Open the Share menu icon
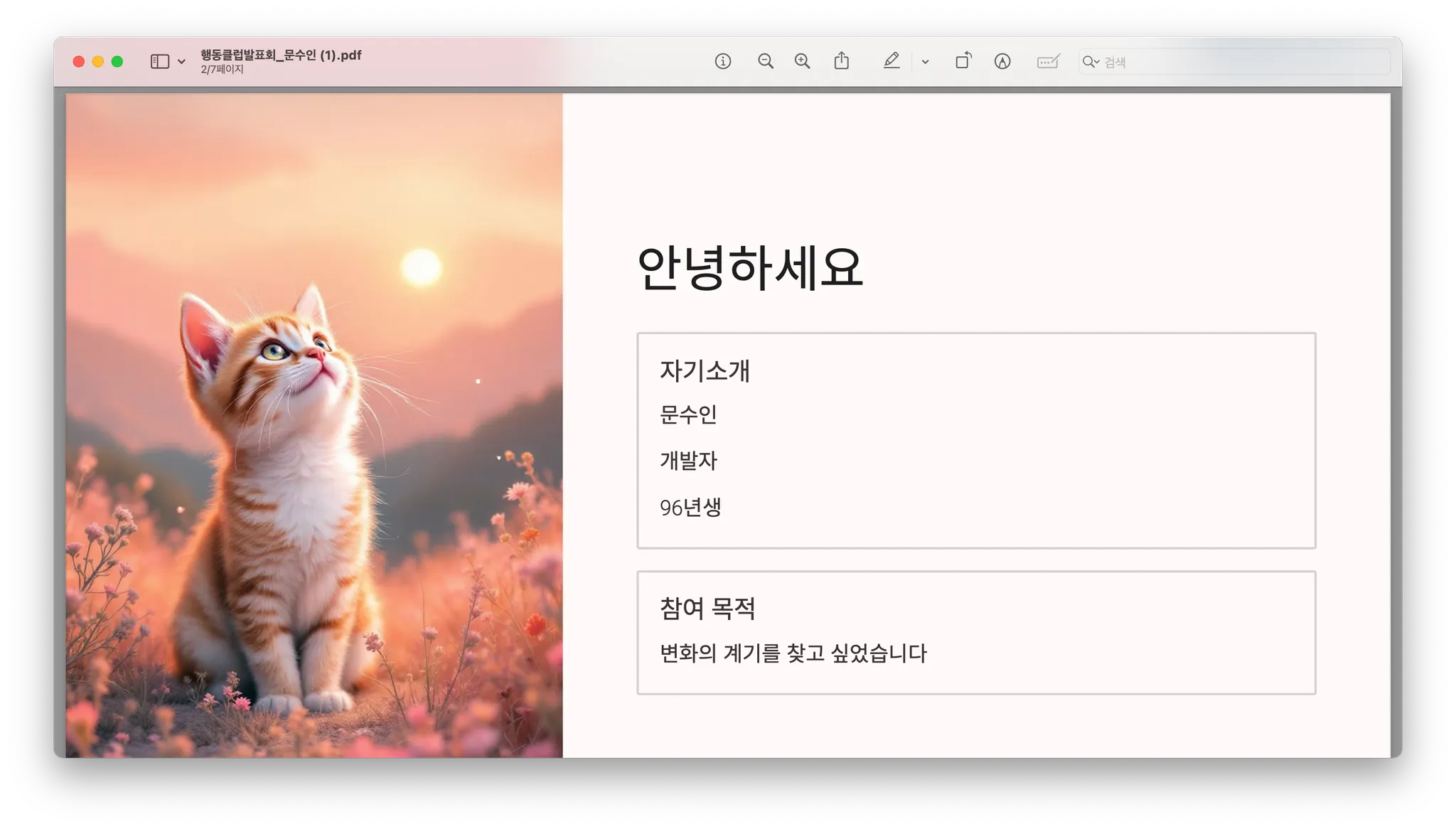The image size is (1456, 829). pyautogui.click(x=841, y=61)
